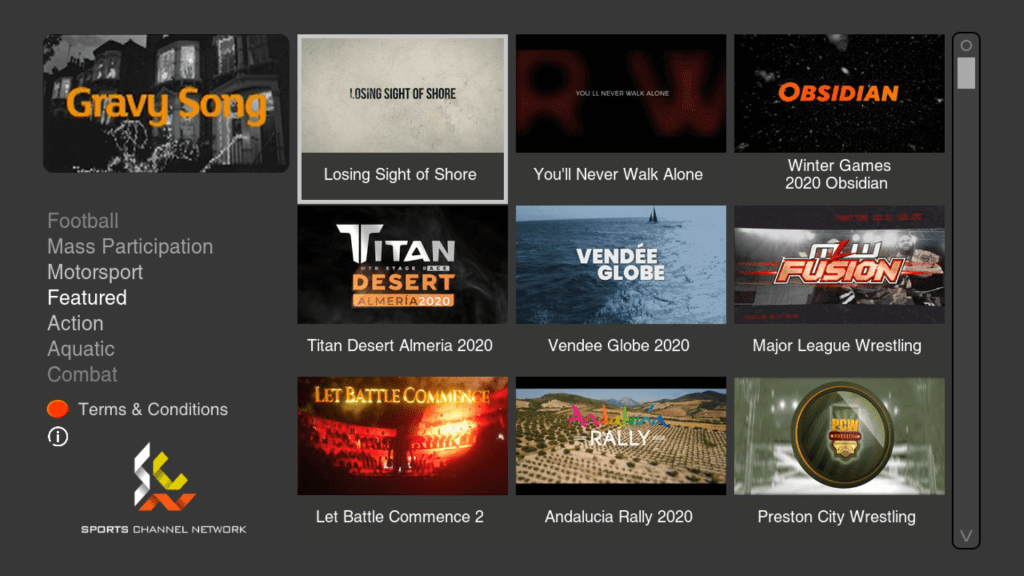Switch to the Action category
The height and width of the screenshot is (576, 1024).
[x=75, y=323]
